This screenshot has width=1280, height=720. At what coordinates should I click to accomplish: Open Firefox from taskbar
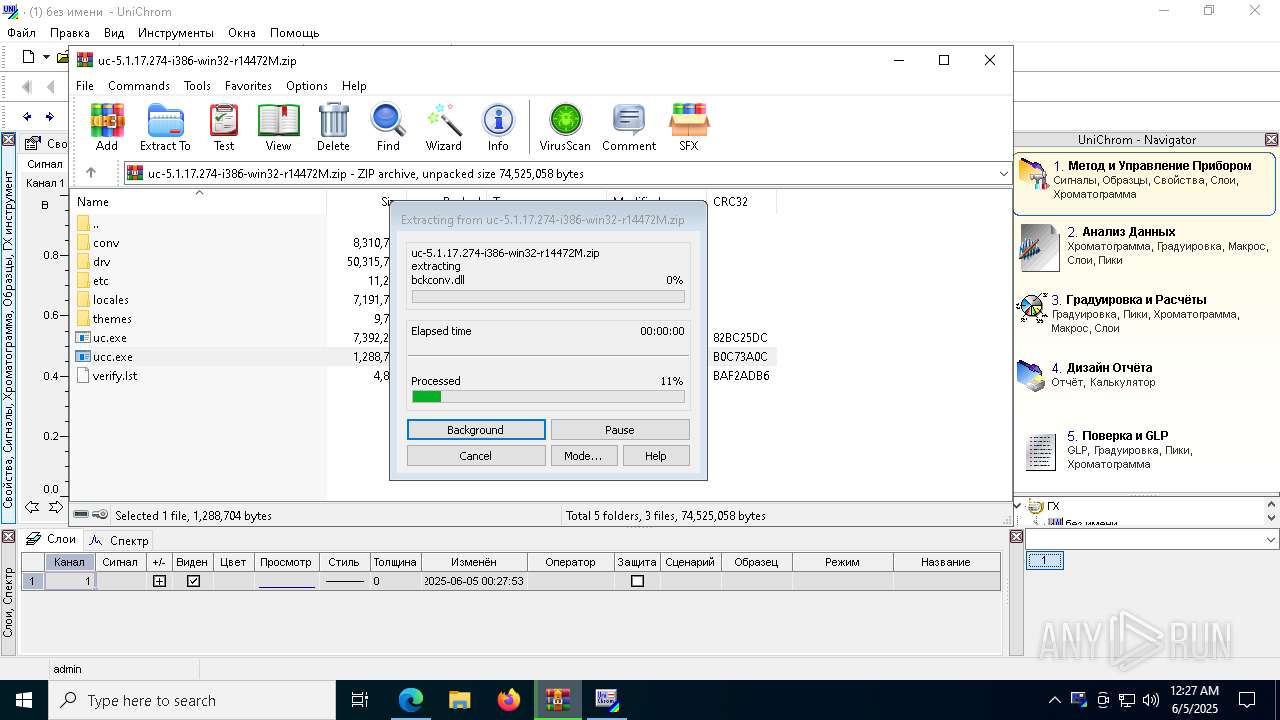click(x=508, y=700)
